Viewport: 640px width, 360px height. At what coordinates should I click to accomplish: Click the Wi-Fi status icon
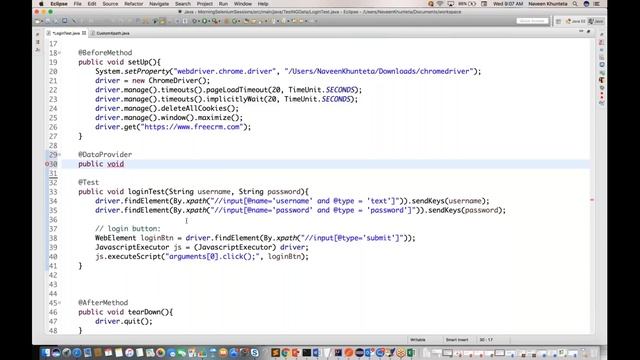(x=440, y=4)
